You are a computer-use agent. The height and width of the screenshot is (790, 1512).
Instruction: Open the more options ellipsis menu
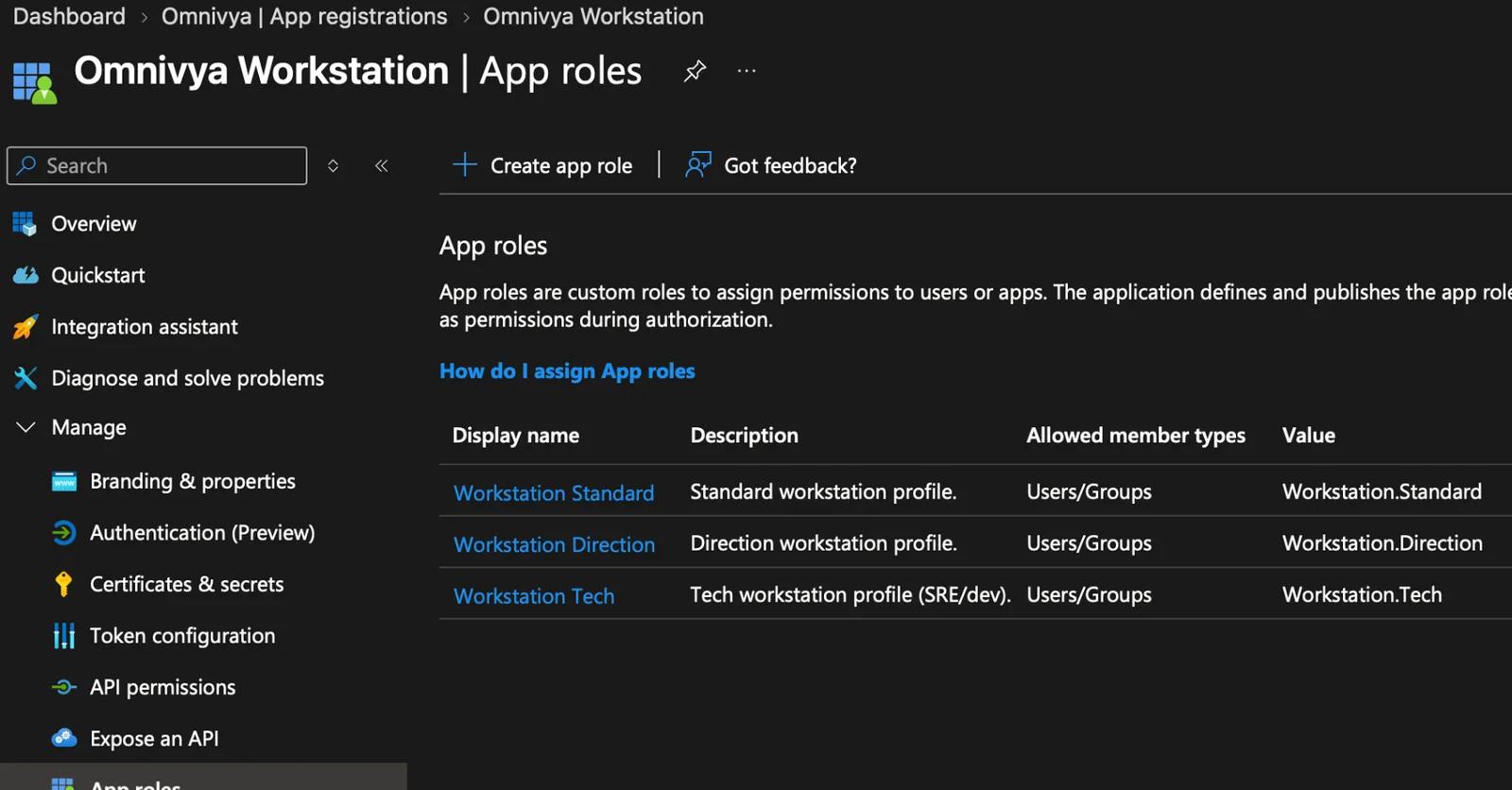pyautogui.click(x=747, y=71)
